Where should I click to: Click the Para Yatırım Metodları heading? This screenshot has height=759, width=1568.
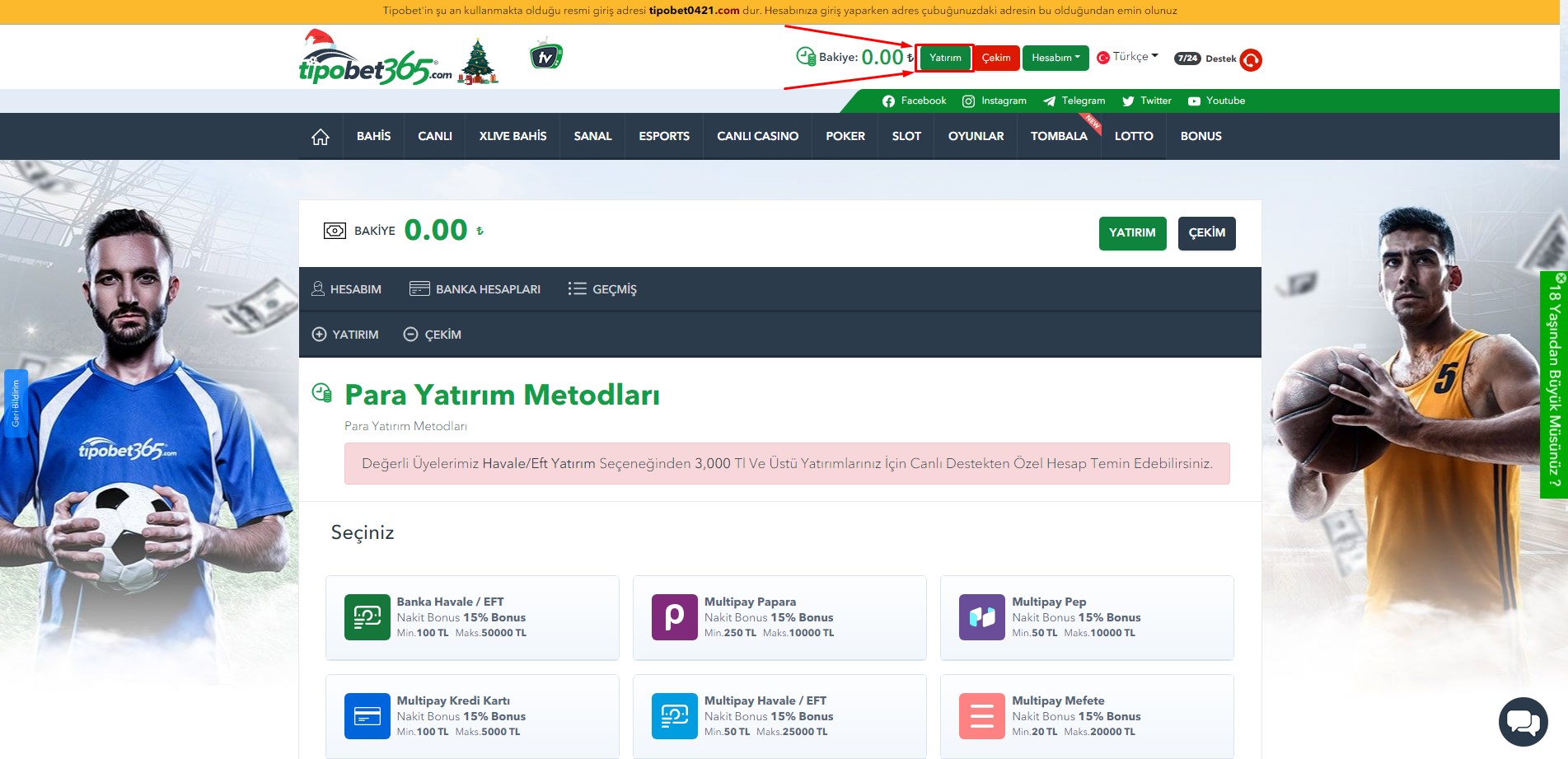tap(502, 395)
